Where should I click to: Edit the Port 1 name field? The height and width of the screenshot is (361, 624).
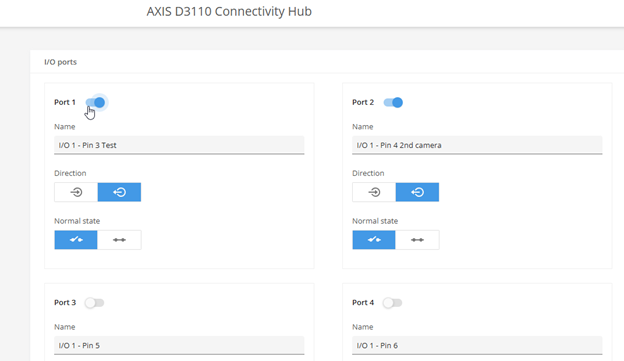pos(179,145)
